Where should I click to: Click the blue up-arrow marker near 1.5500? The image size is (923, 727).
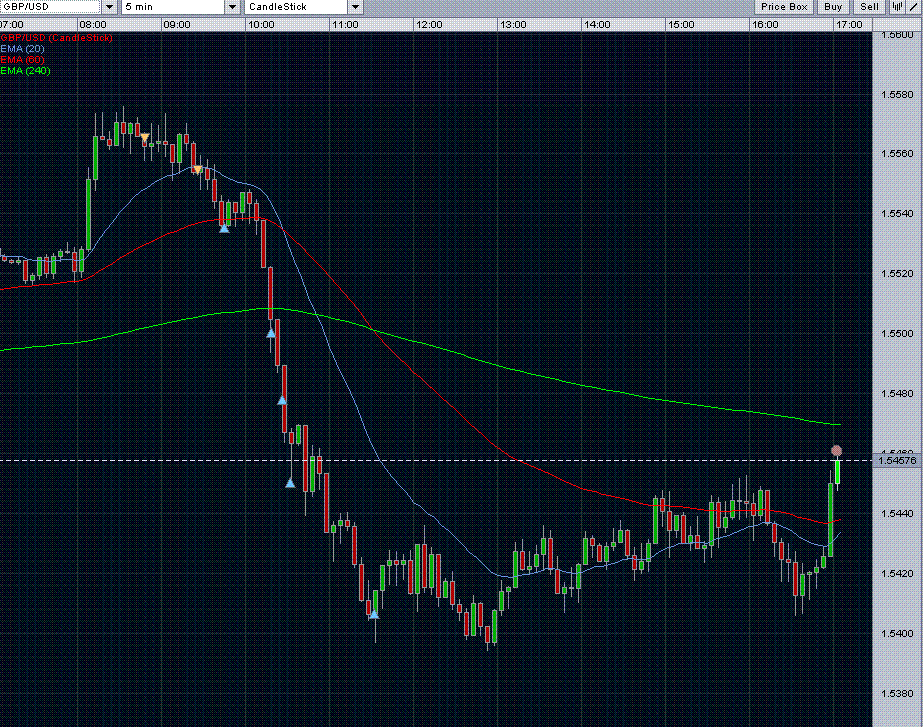tap(270, 333)
